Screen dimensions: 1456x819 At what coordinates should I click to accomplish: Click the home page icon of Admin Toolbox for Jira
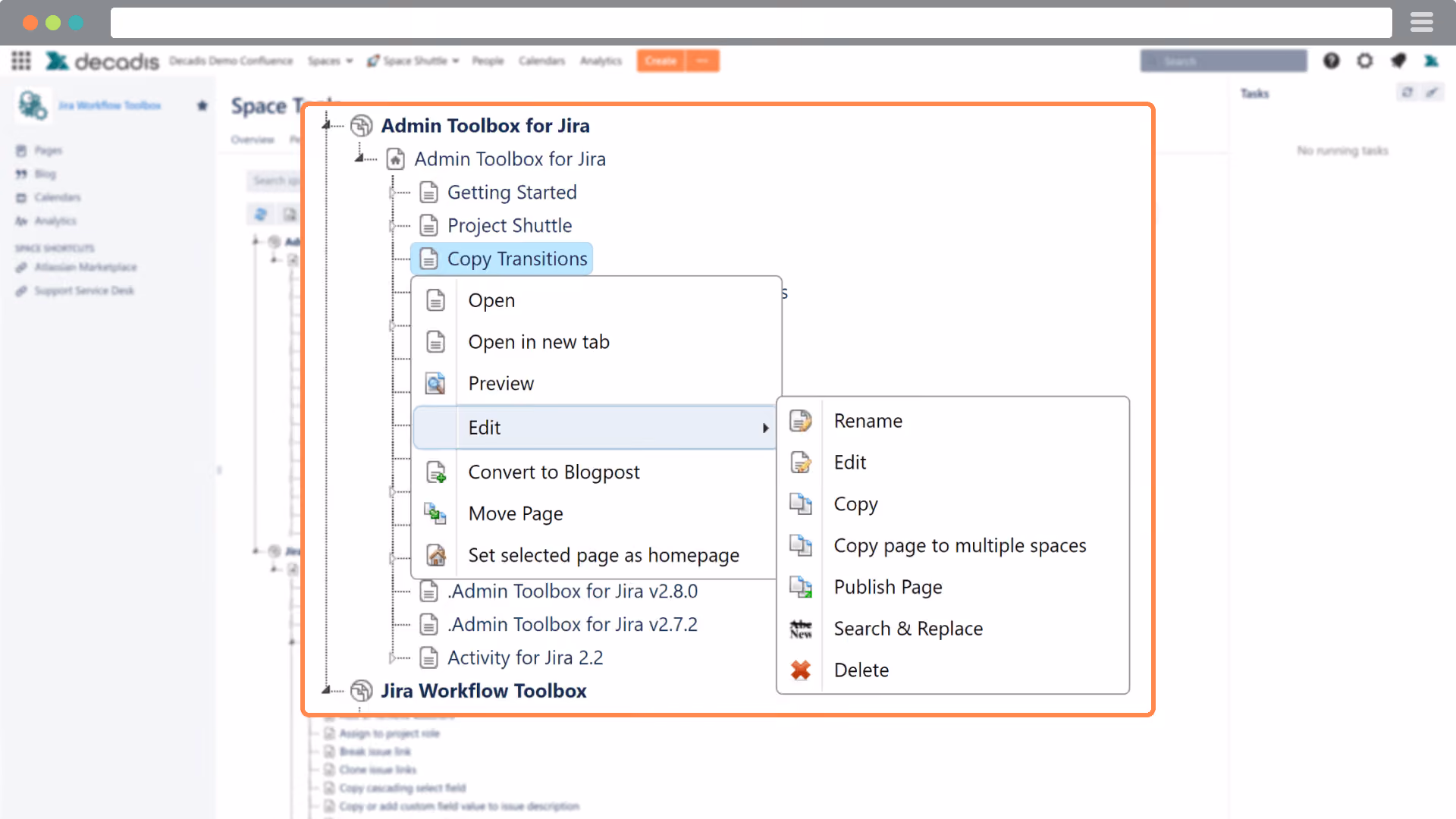(x=395, y=159)
